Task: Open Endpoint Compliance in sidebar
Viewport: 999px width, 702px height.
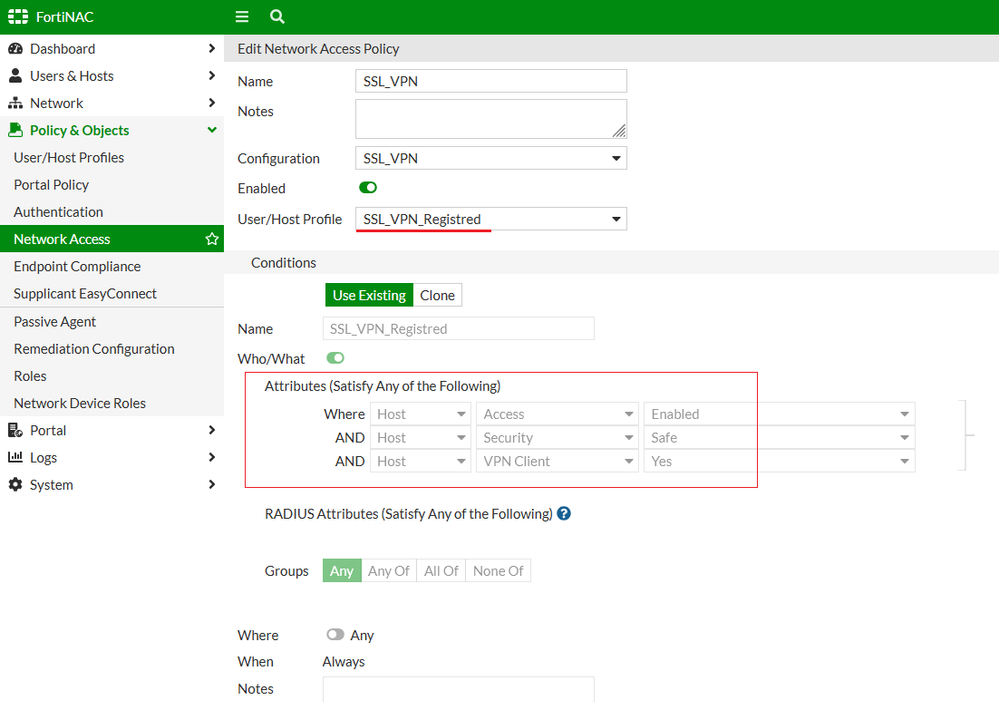Action: [77, 267]
